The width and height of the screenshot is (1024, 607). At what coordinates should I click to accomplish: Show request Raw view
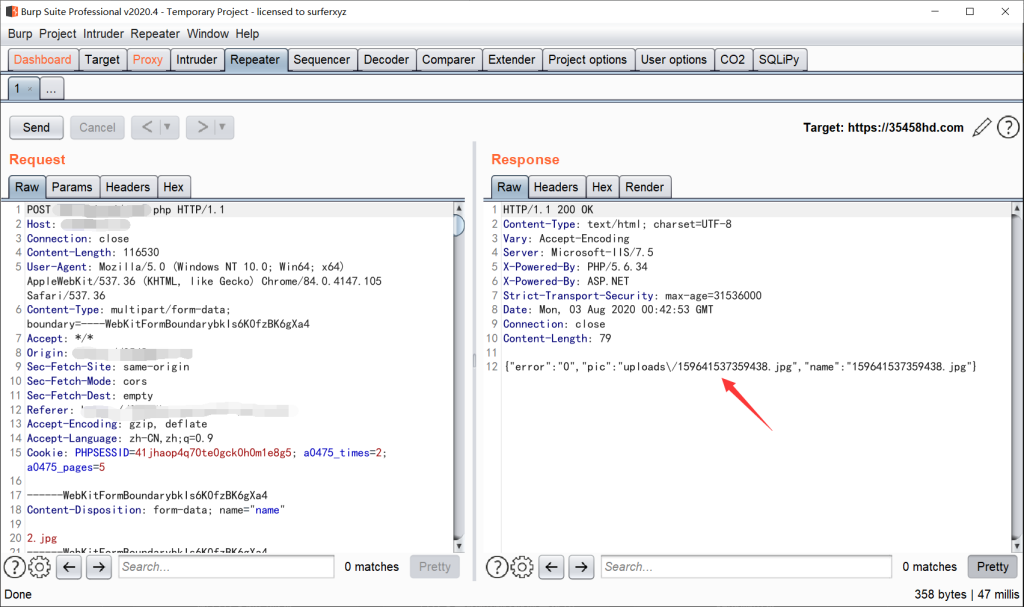click(27, 187)
